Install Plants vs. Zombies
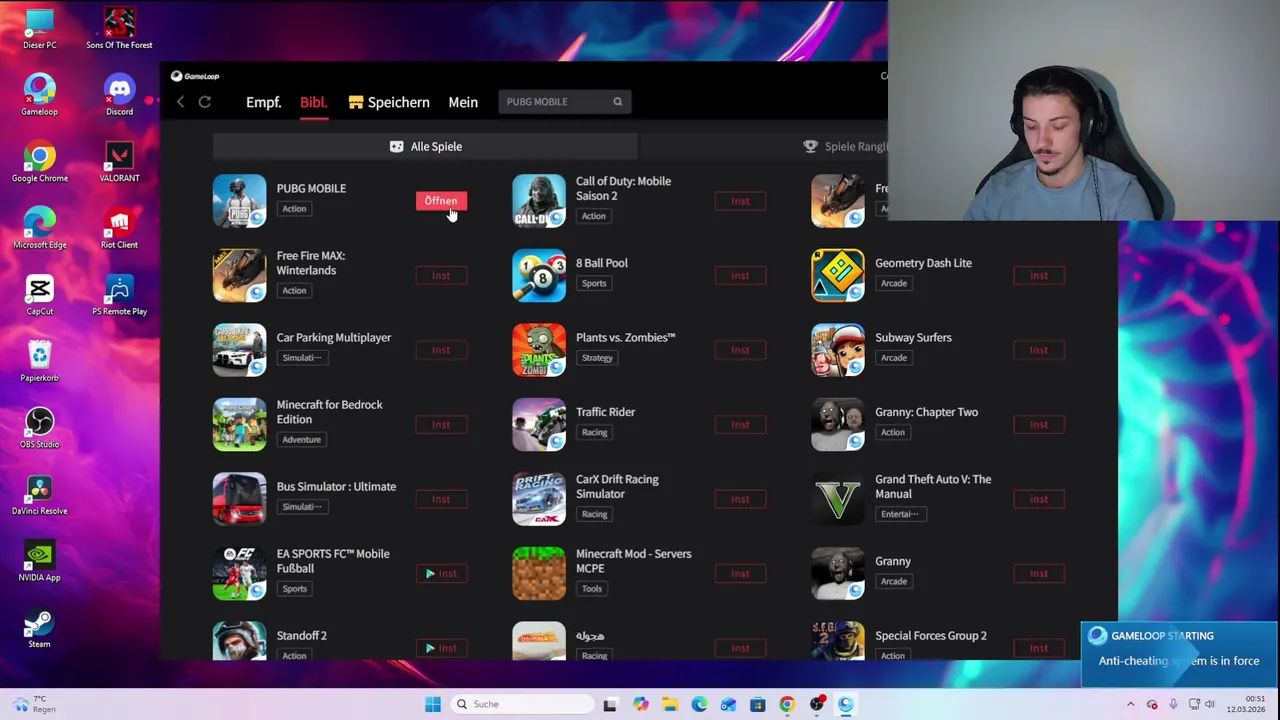Screen dimensions: 1280x720 click(740, 350)
